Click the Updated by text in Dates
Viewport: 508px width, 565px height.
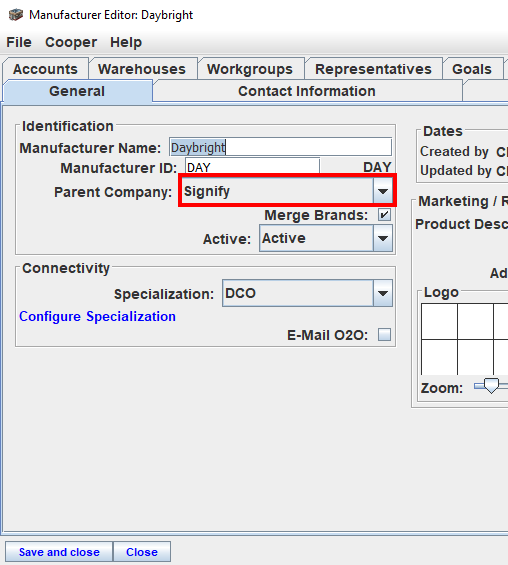[x=456, y=170]
